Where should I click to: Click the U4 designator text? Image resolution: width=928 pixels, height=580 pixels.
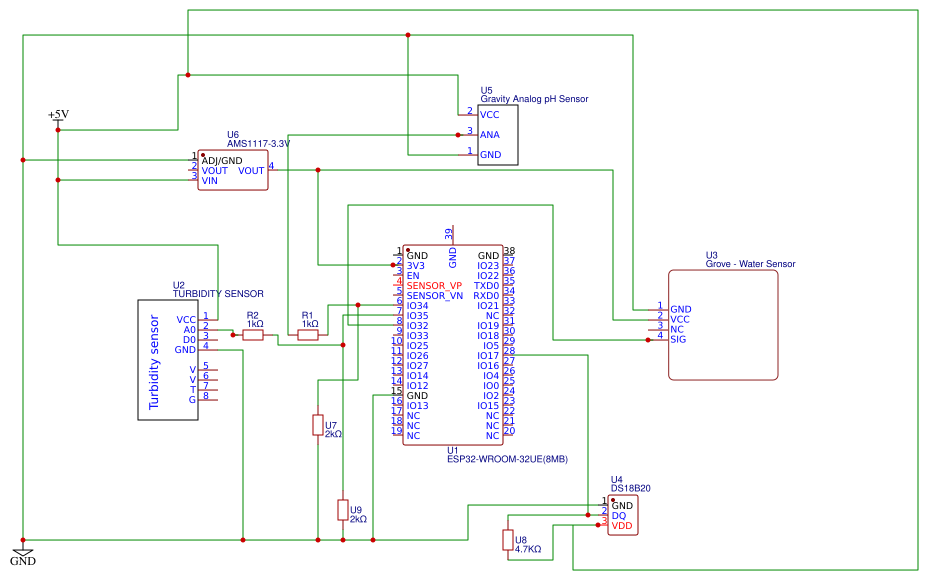tap(617, 479)
